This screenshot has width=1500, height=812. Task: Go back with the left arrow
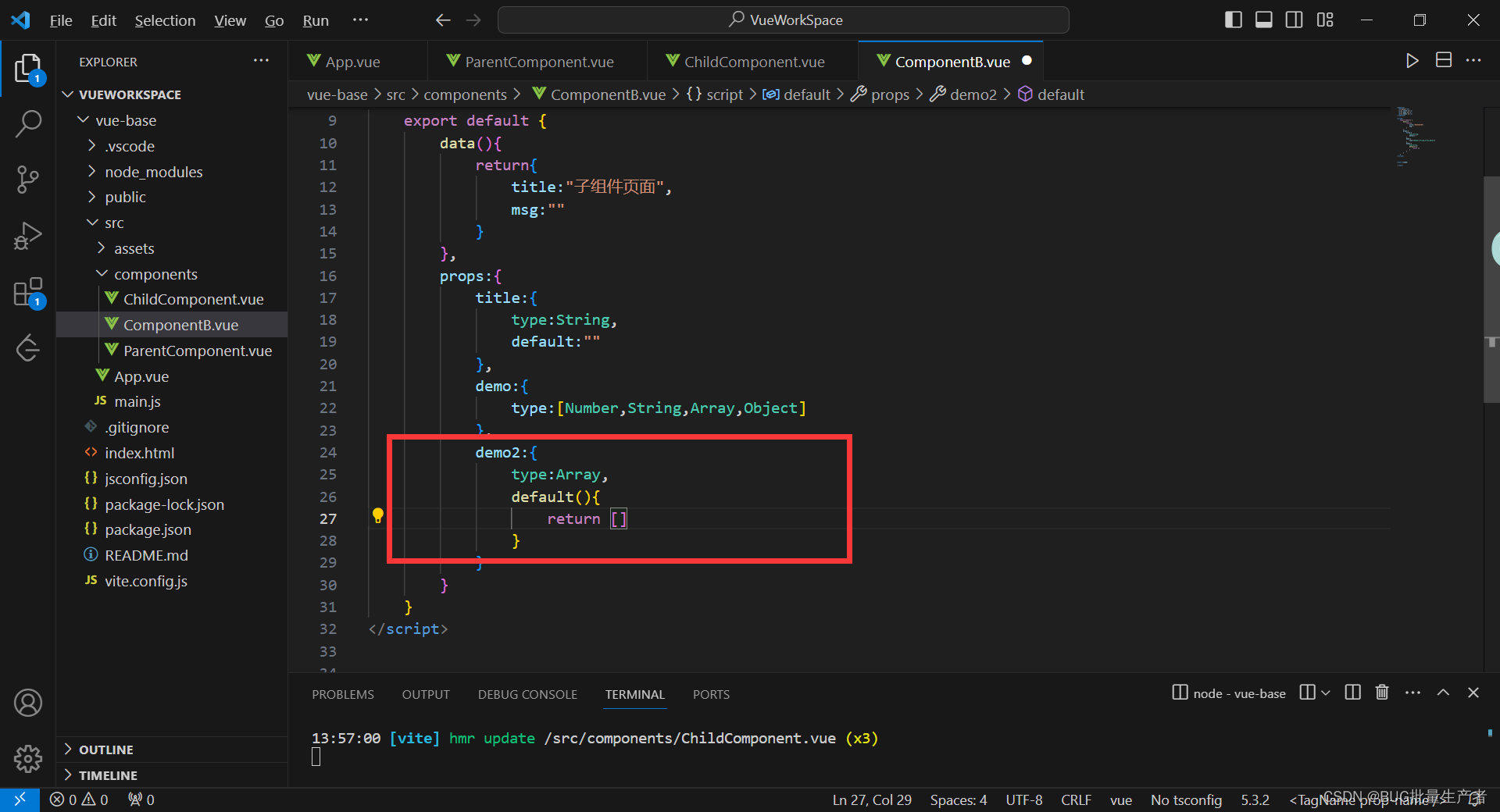pos(443,20)
